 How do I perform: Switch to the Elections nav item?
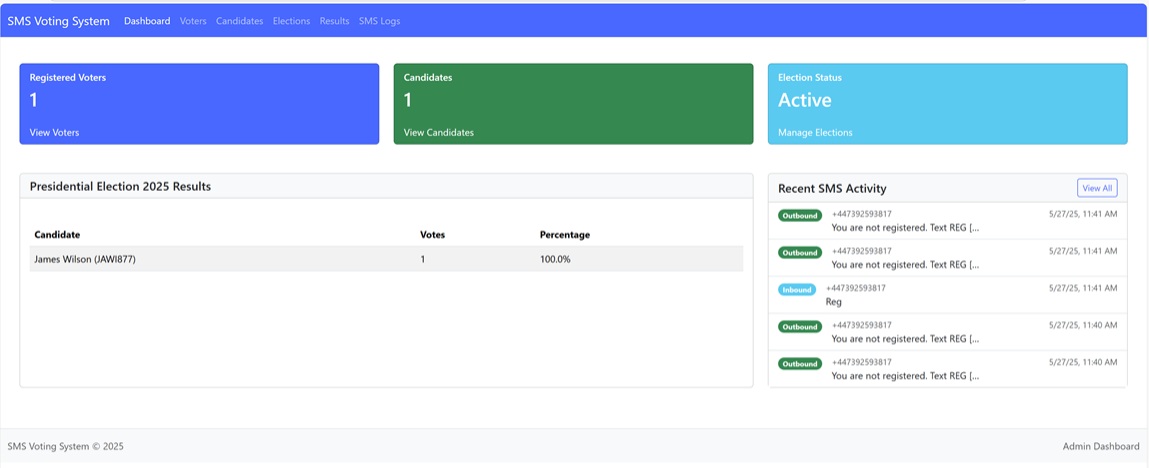click(292, 21)
